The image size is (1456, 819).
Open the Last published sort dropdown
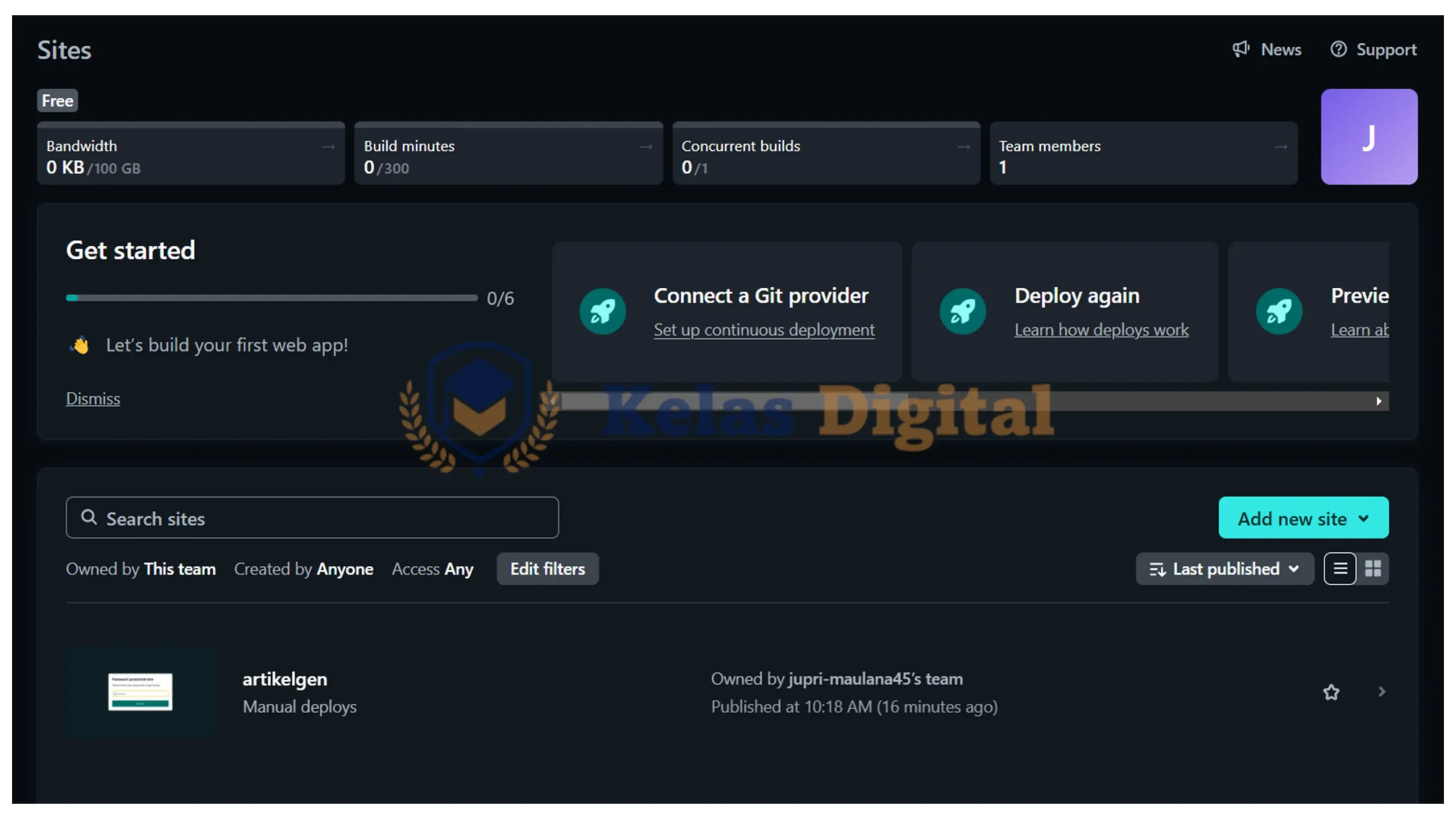click(1225, 569)
